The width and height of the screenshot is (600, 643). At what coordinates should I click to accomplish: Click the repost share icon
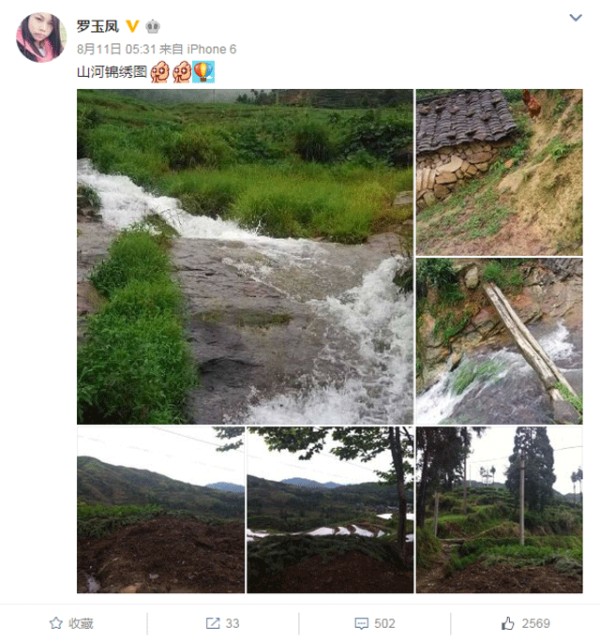tap(212, 623)
